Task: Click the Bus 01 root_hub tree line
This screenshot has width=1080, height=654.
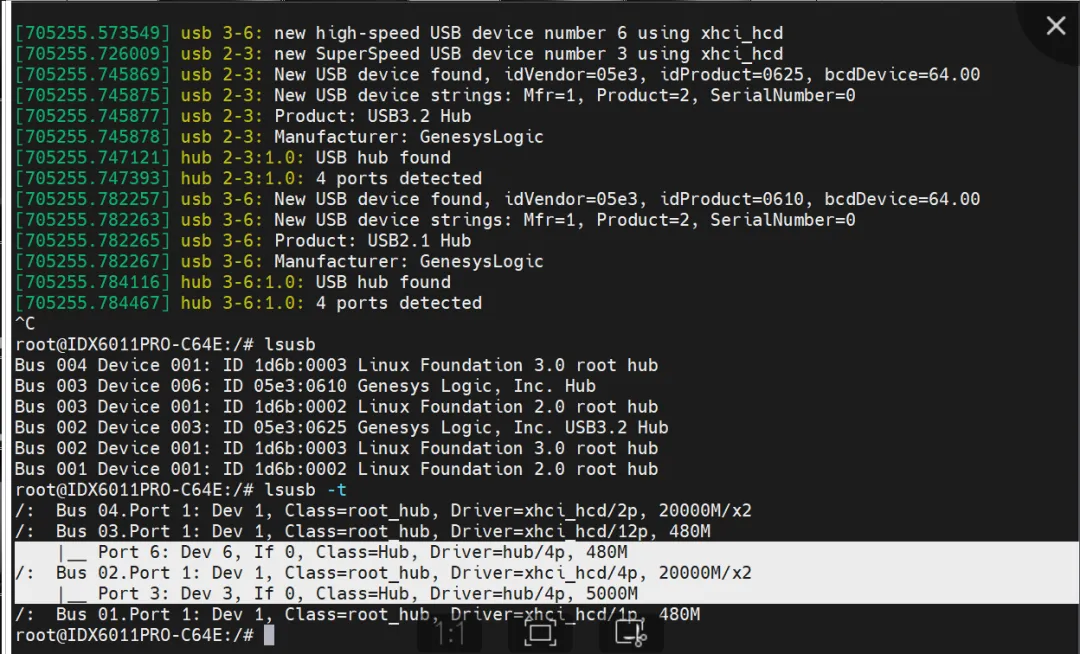Action: 357,614
